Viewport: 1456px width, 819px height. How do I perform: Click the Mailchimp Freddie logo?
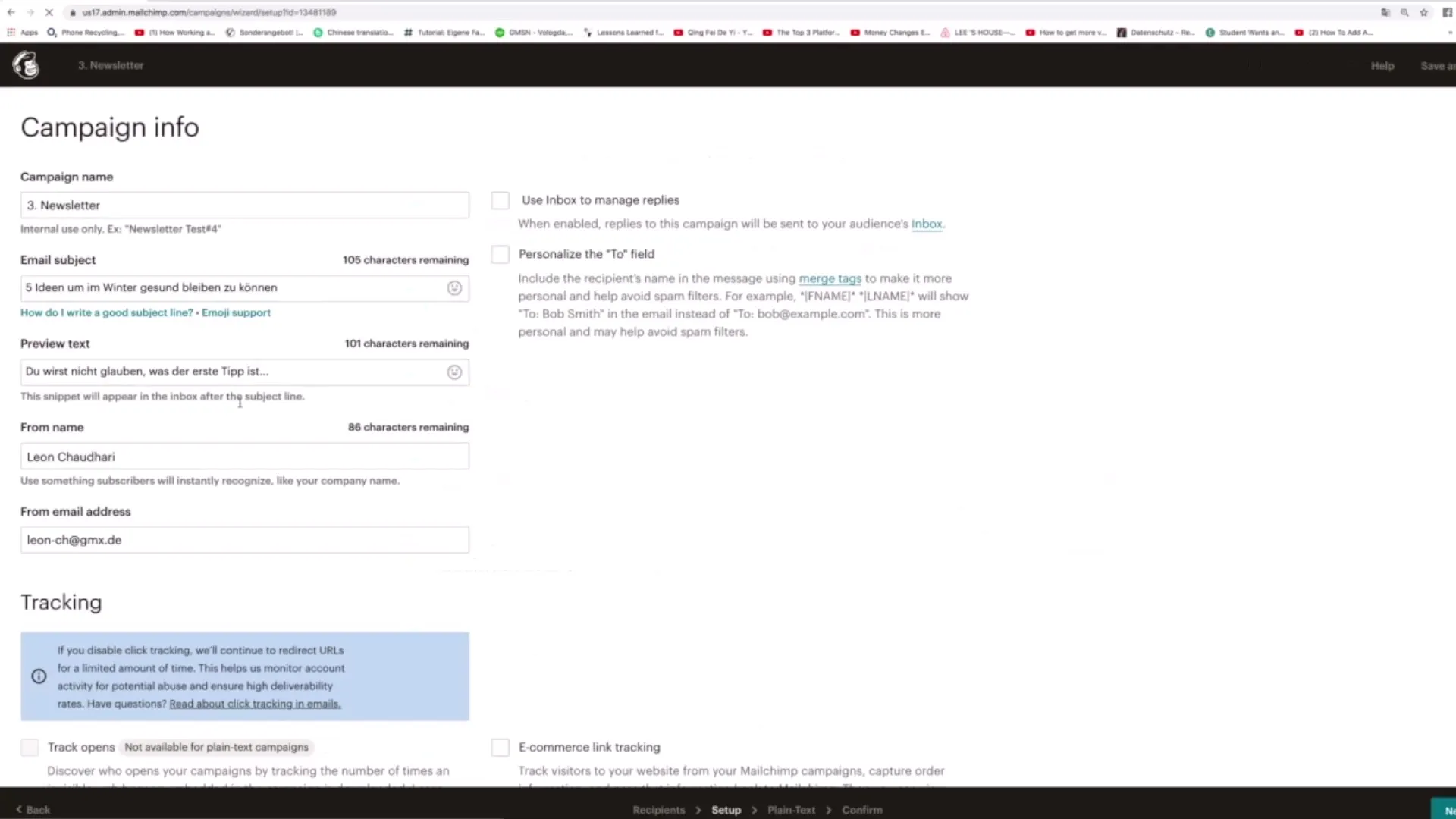[27, 65]
